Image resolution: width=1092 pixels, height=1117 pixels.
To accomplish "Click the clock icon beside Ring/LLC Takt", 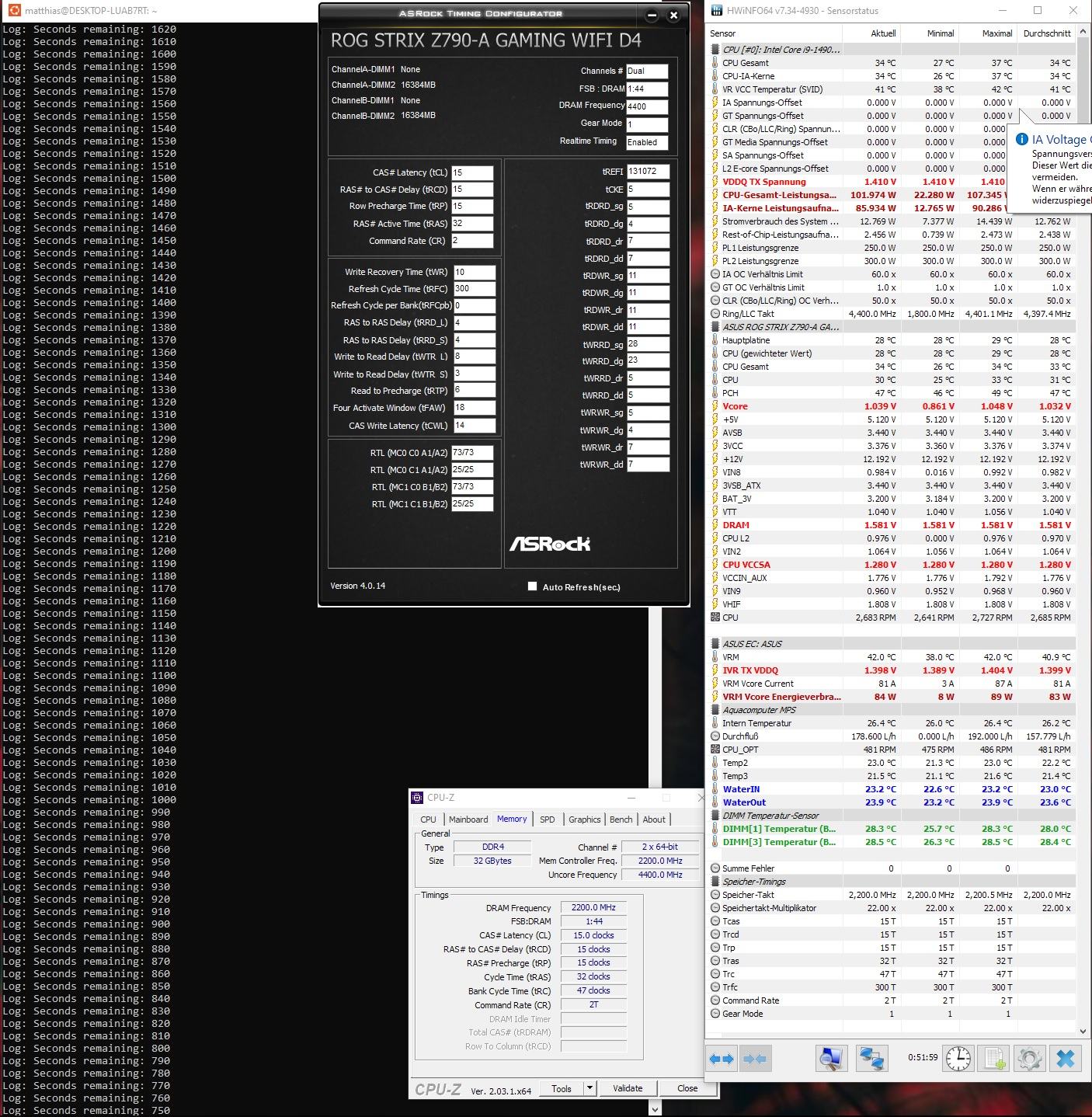I will [715, 314].
